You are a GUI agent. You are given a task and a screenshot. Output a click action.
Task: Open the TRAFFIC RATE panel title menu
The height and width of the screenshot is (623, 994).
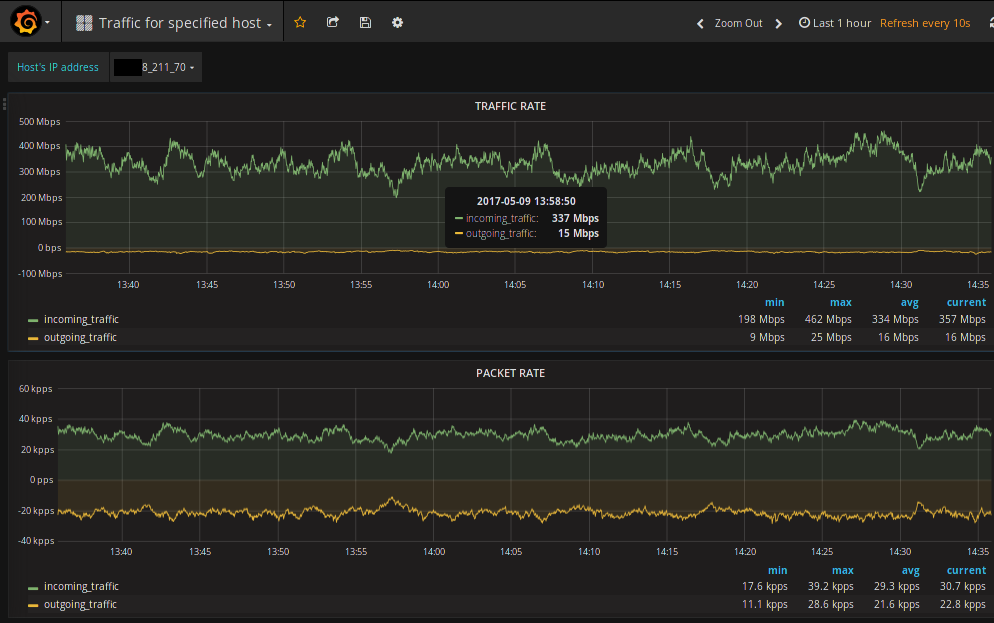coord(510,106)
